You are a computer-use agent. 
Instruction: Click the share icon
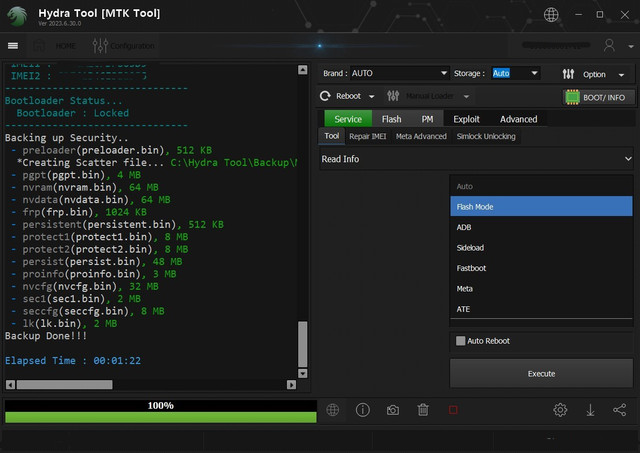click(620, 409)
